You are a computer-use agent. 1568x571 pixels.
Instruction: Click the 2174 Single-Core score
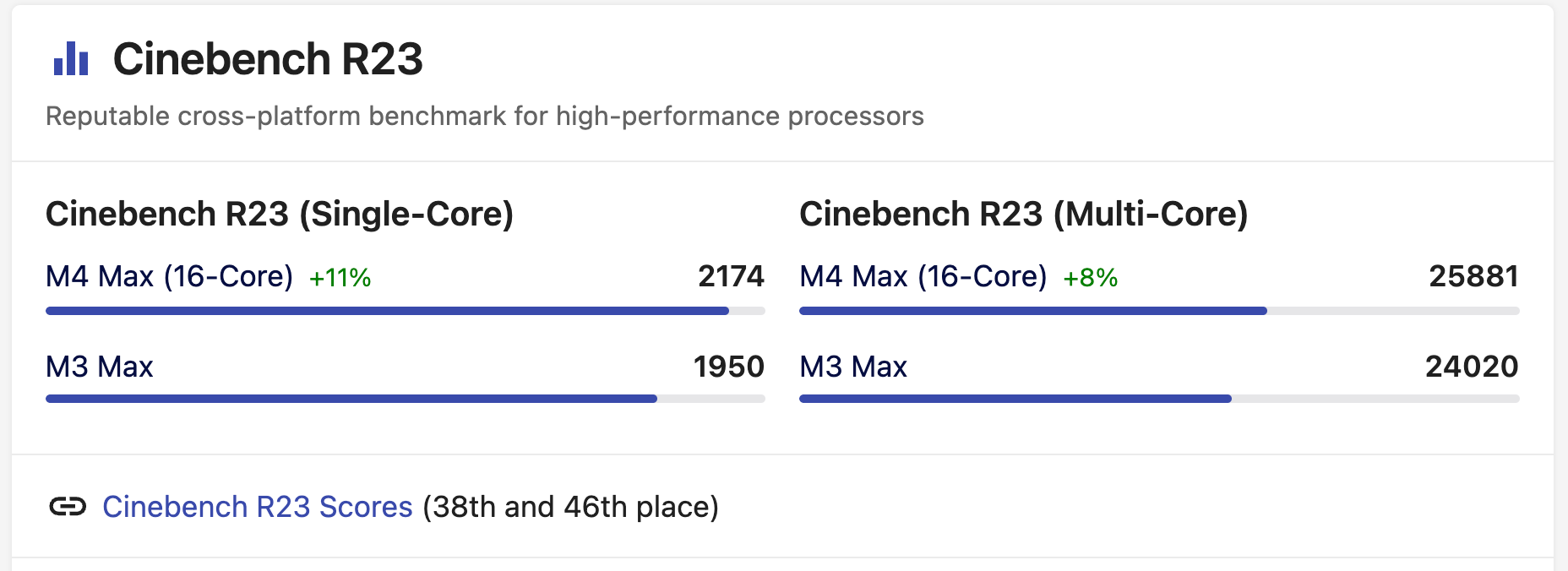[731, 277]
